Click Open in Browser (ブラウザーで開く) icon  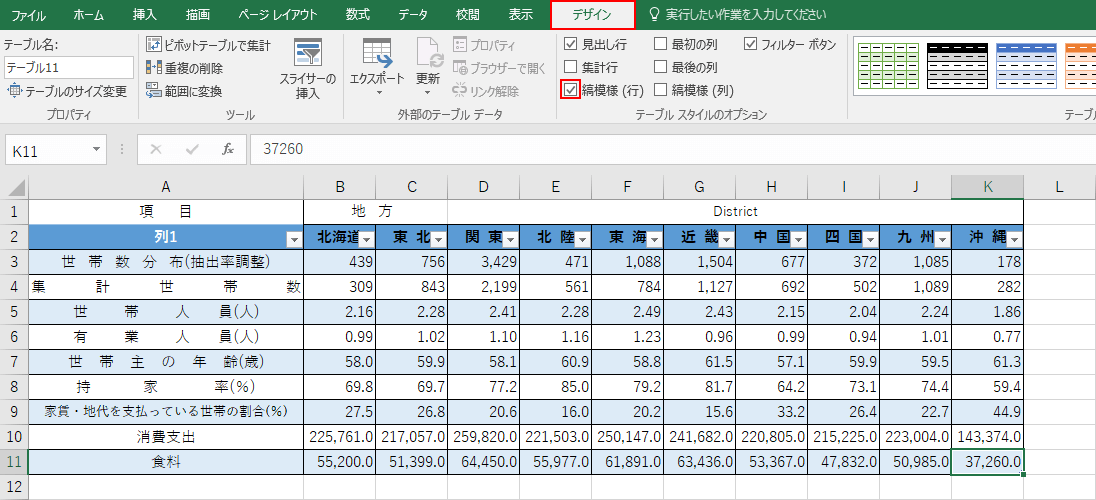coord(459,68)
